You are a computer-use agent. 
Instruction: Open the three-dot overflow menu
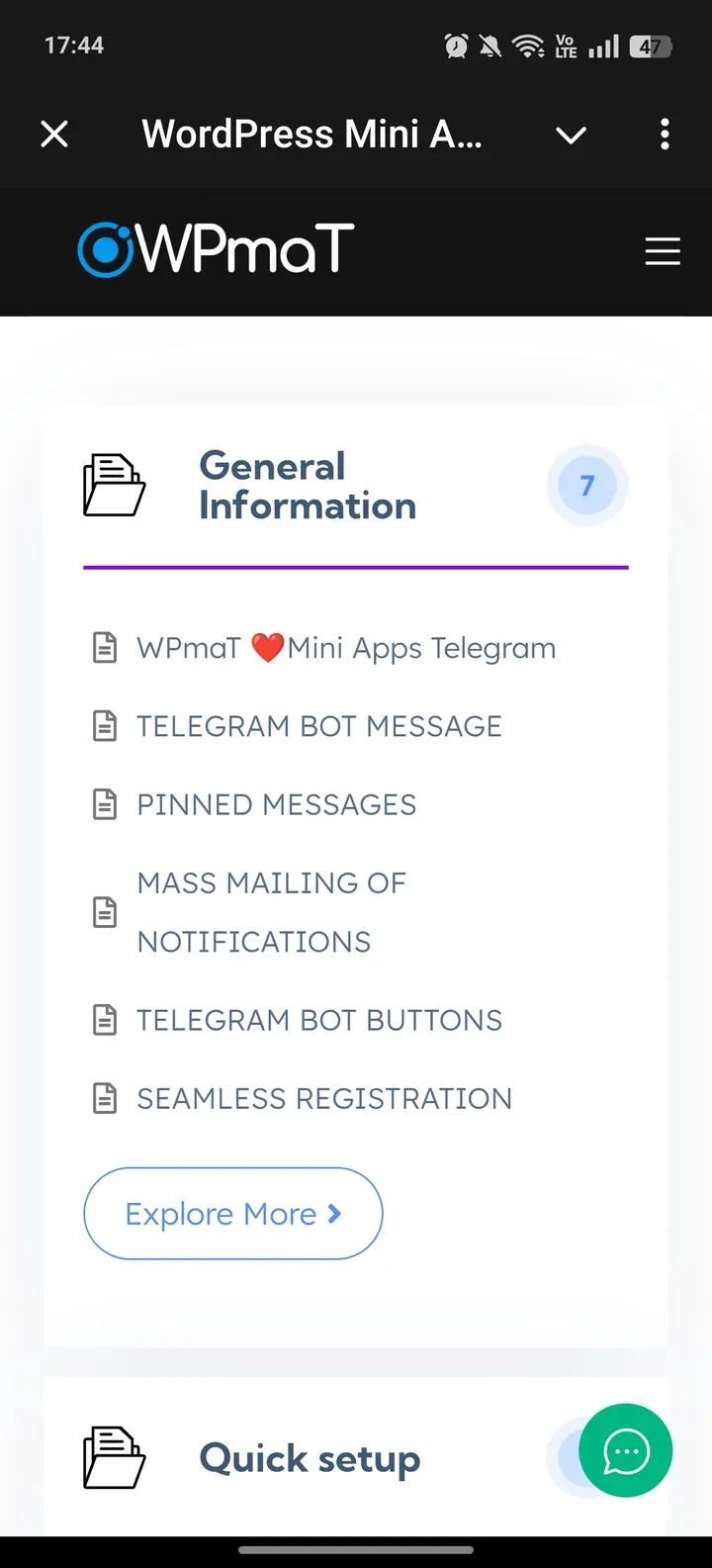[665, 135]
